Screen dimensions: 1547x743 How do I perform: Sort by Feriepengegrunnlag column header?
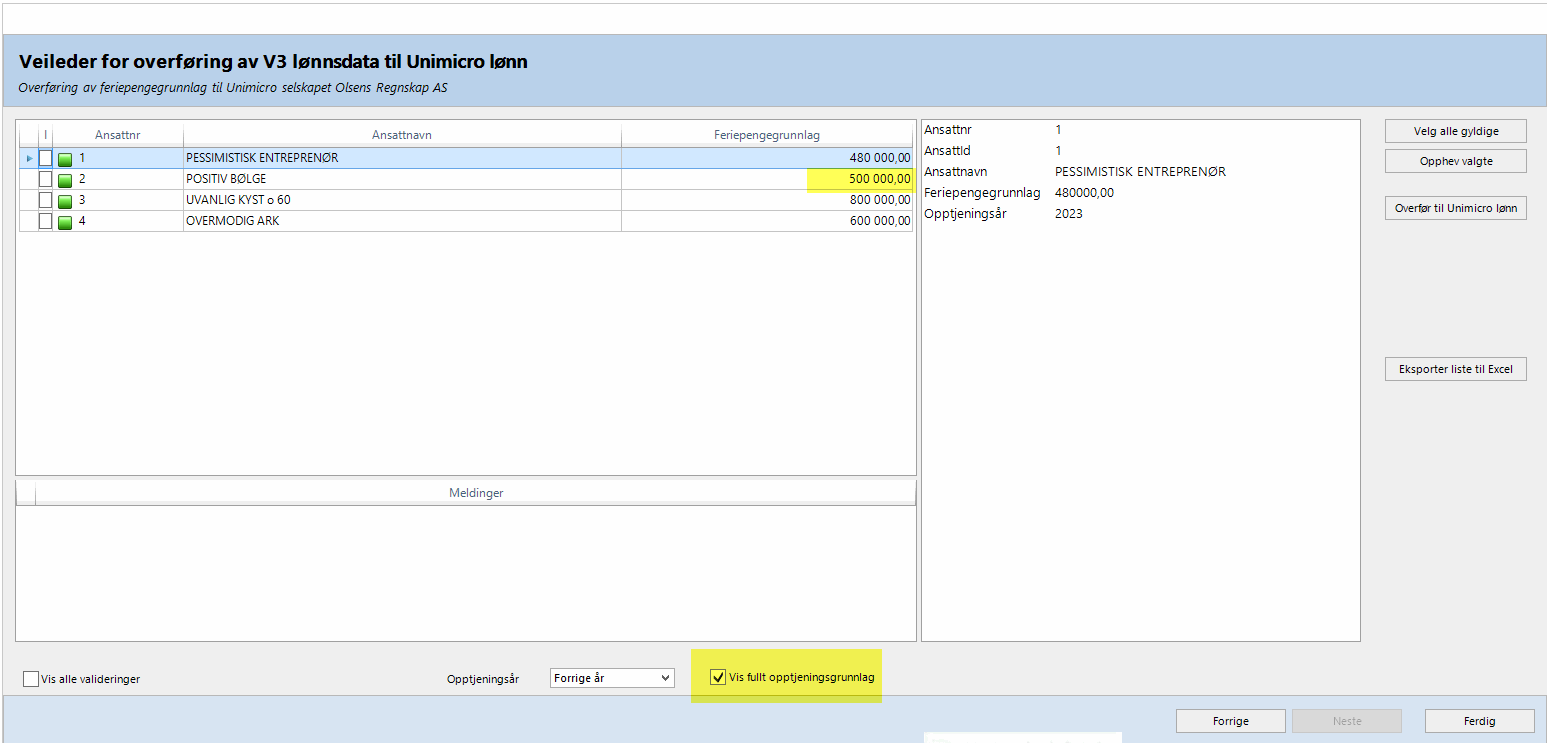click(x=766, y=135)
